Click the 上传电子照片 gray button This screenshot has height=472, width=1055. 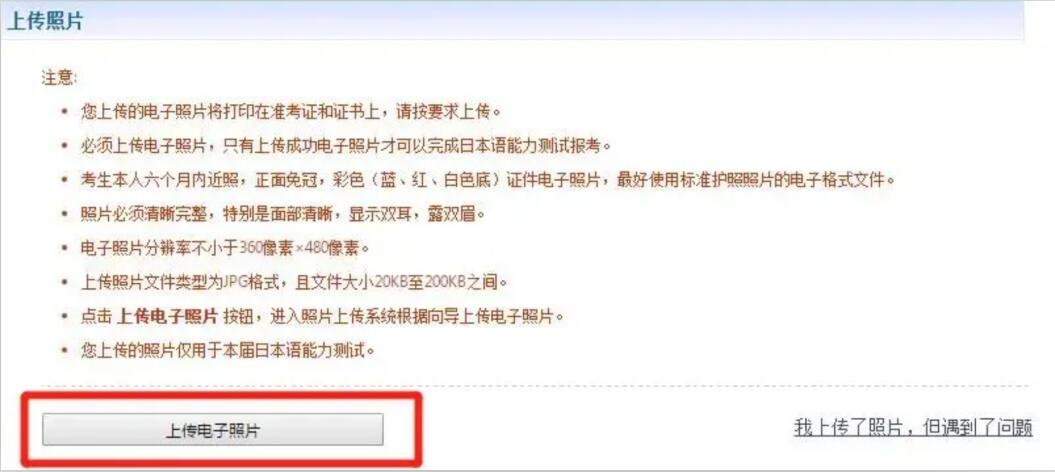[x=213, y=430]
